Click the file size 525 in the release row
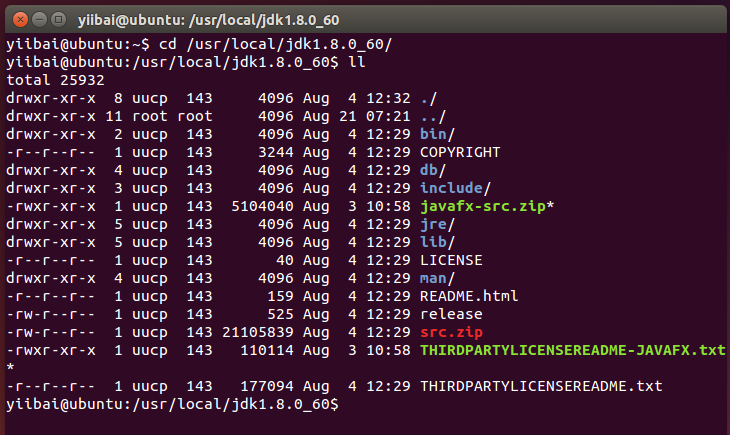This screenshot has height=435, width=730. 280,314
